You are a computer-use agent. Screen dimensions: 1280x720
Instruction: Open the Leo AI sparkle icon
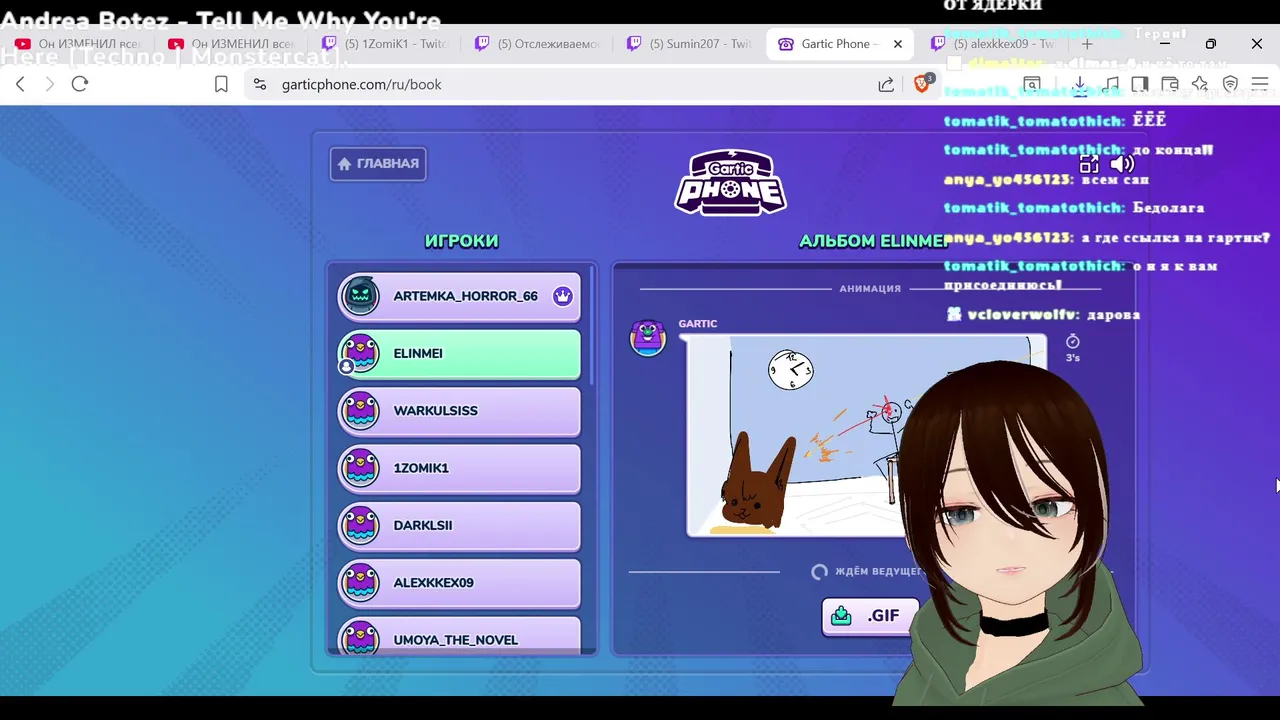coord(1200,84)
